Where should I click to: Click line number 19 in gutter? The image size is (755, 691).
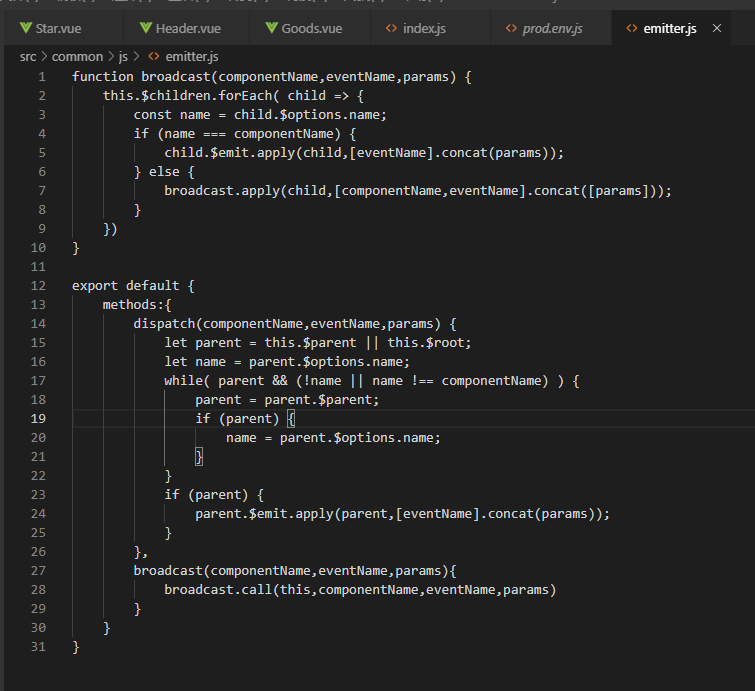pyautogui.click(x=38, y=419)
